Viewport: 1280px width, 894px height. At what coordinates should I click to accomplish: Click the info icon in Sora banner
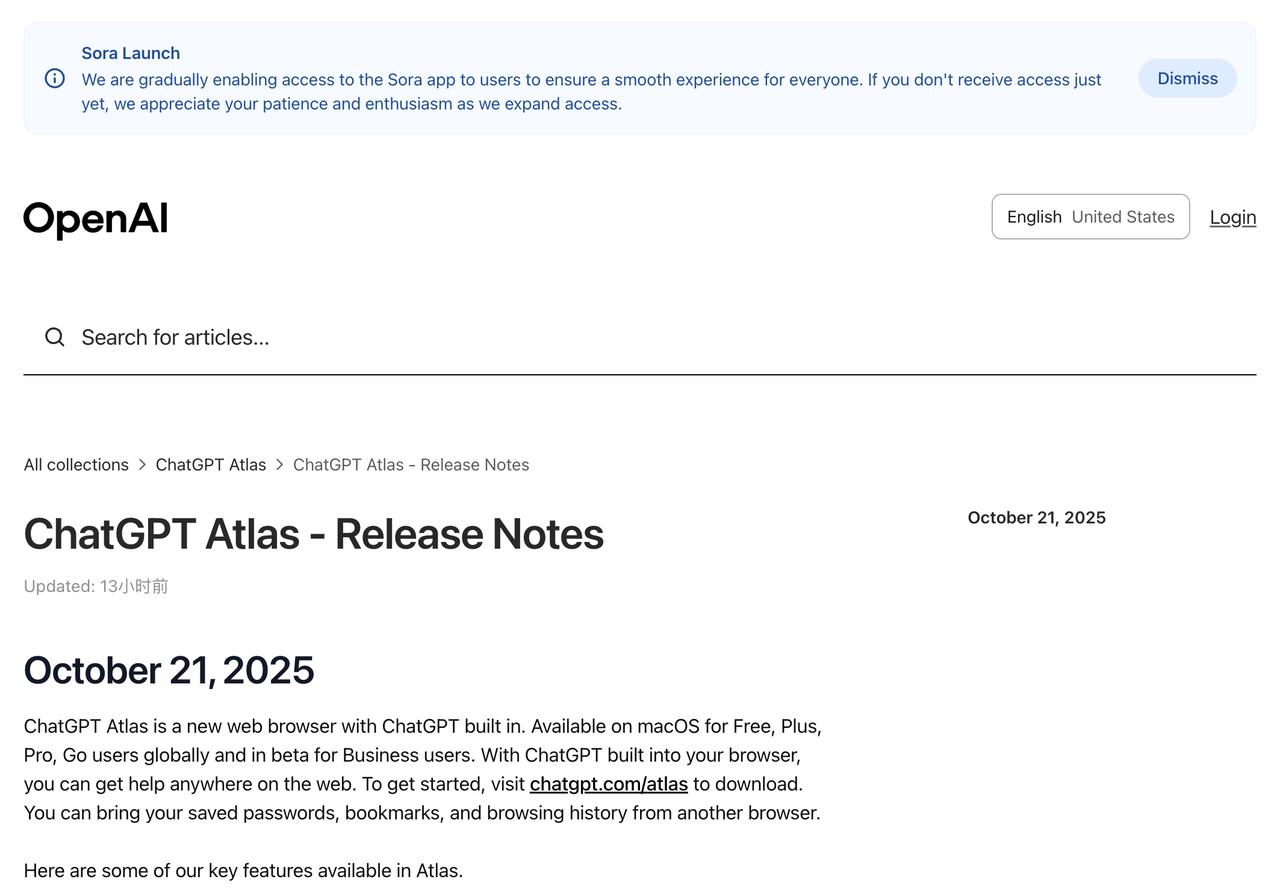point(55,78)
